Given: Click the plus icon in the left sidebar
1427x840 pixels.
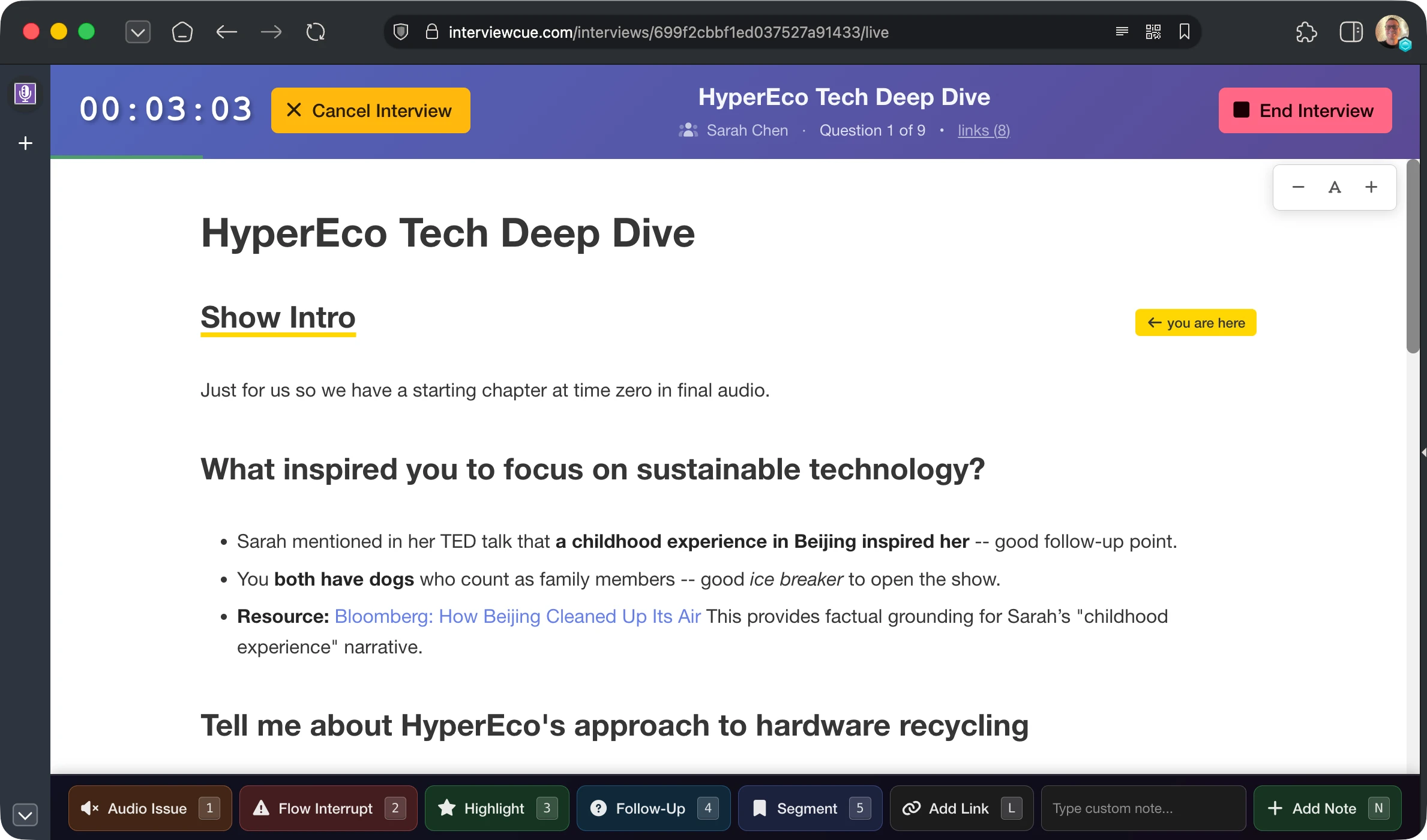Looking at the screenshot, I should point(25,143).
